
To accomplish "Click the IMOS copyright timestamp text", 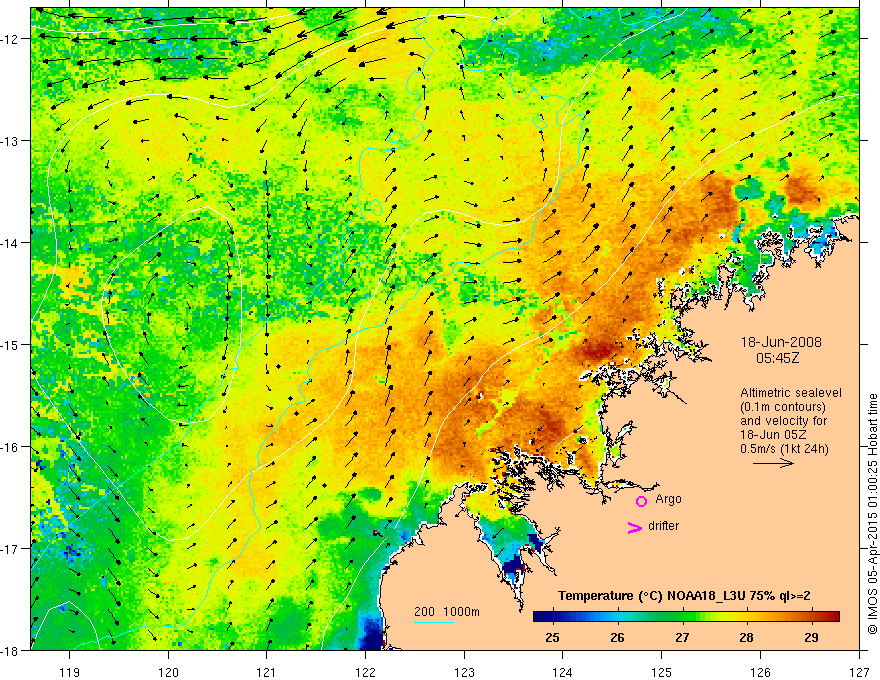I will [872, 515].
